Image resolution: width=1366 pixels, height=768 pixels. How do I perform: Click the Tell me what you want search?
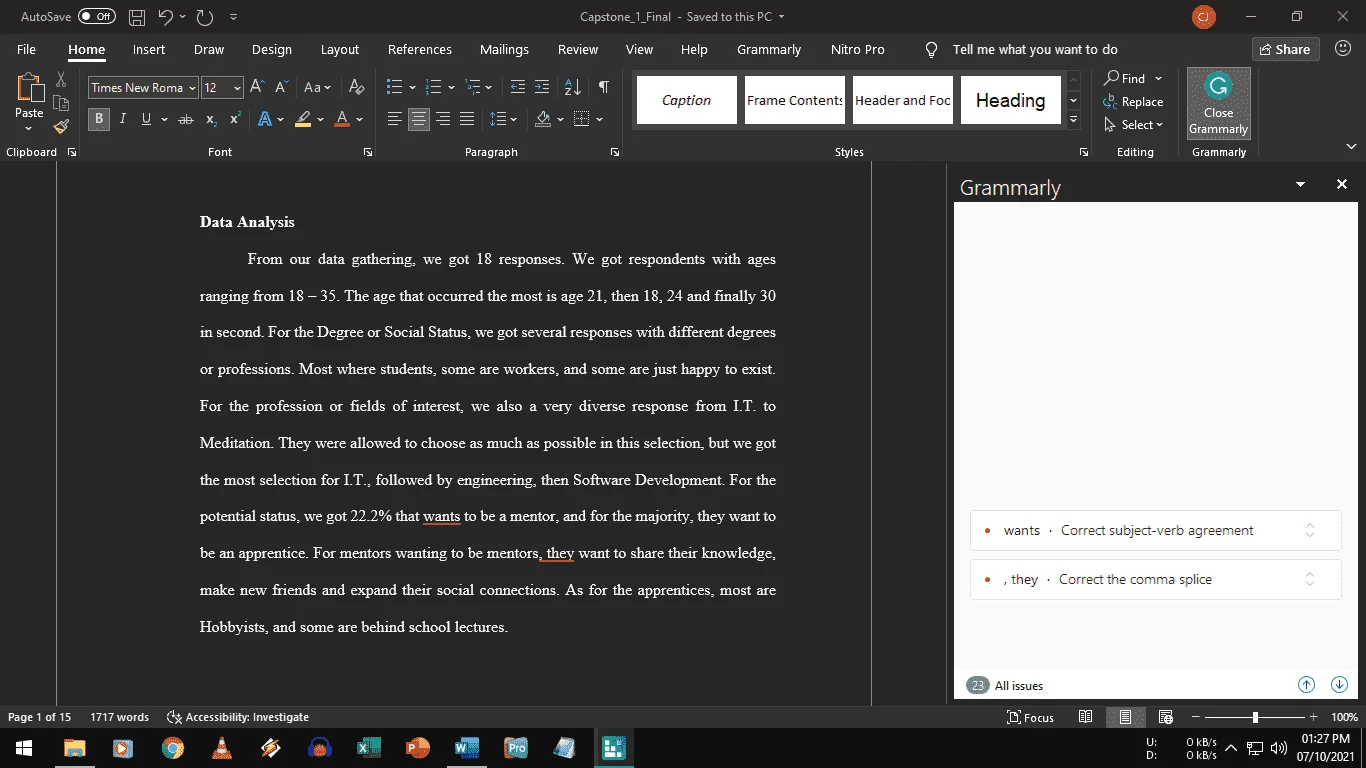(x=1035, y=49)
